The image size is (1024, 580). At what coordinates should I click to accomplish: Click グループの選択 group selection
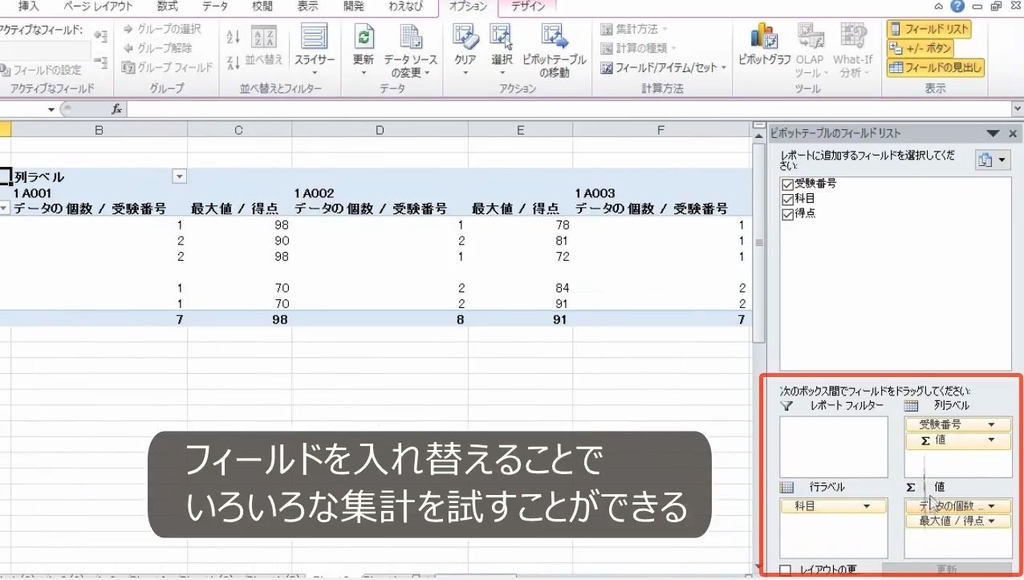point(162,29)
